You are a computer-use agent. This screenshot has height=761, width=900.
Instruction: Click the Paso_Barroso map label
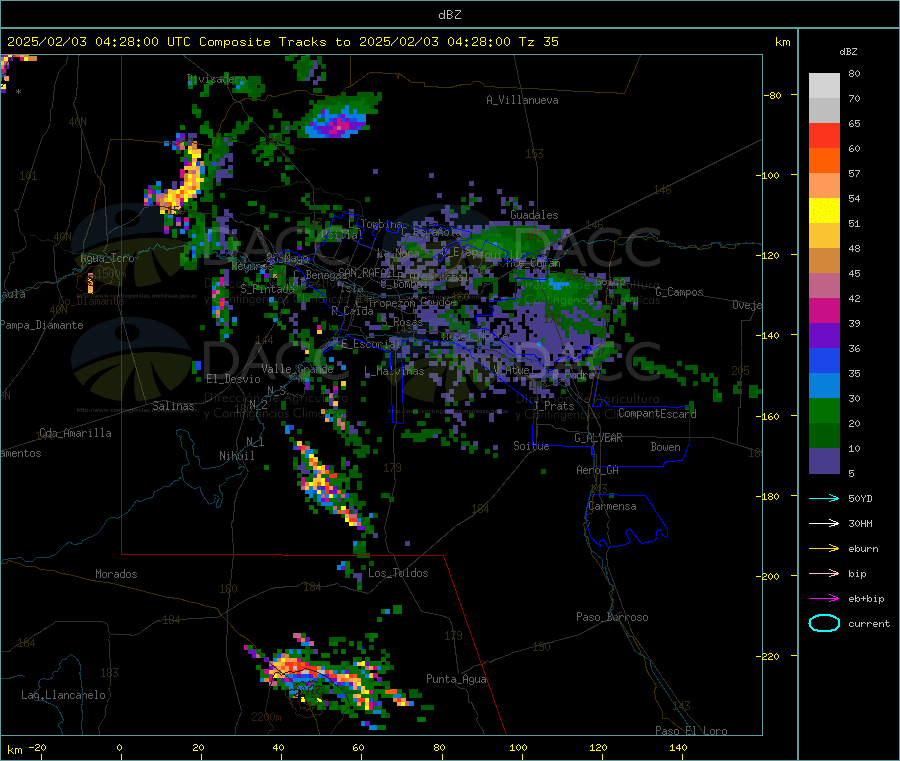[612, 617]
